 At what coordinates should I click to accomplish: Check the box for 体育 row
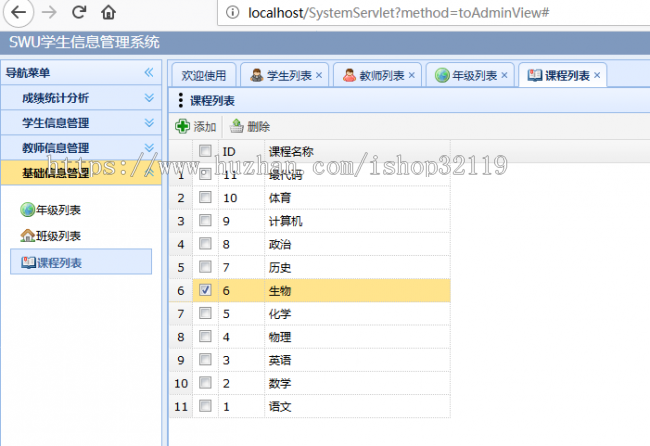[x=205, y=197]
